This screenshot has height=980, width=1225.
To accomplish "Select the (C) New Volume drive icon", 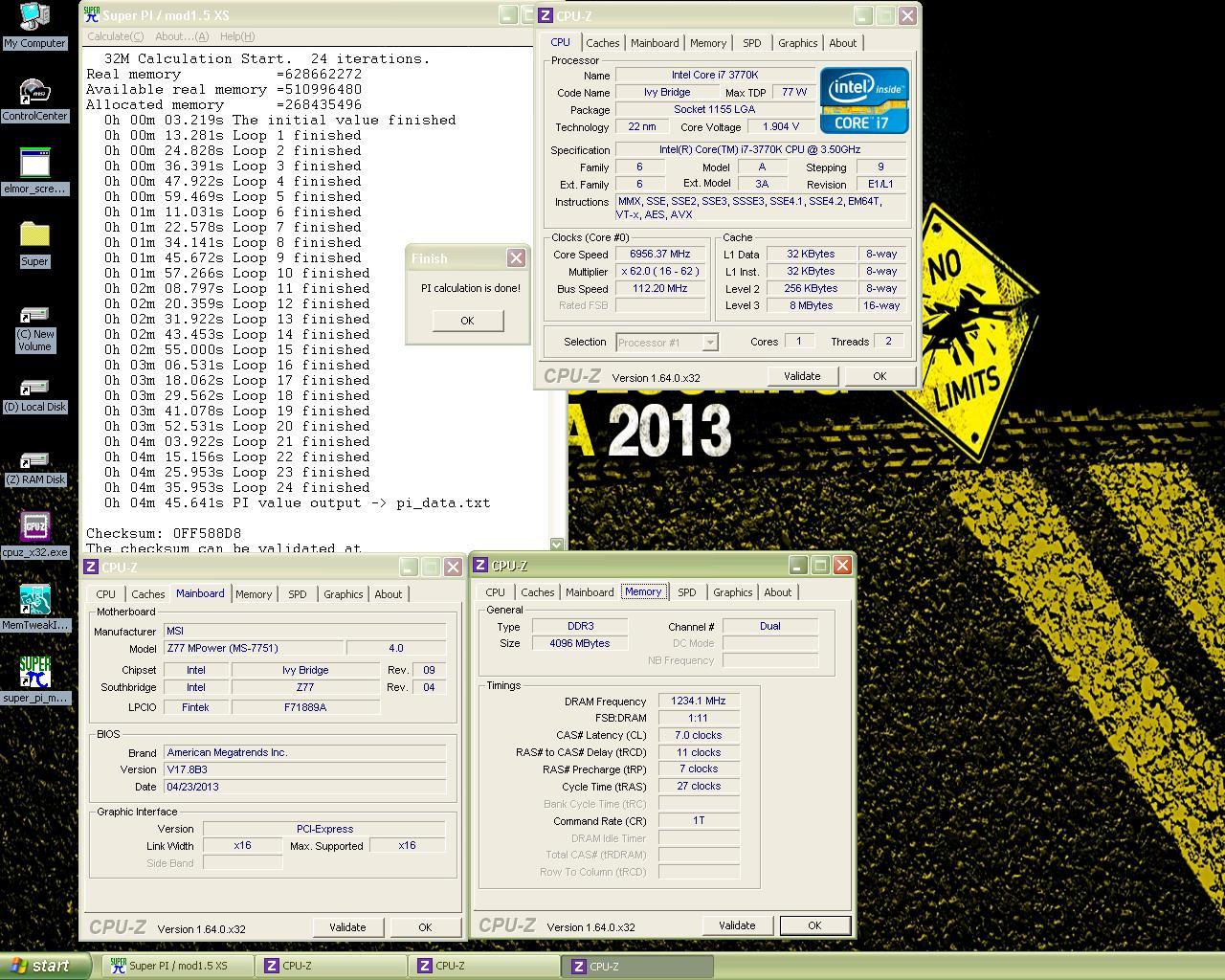I will (x=34, y=328).
